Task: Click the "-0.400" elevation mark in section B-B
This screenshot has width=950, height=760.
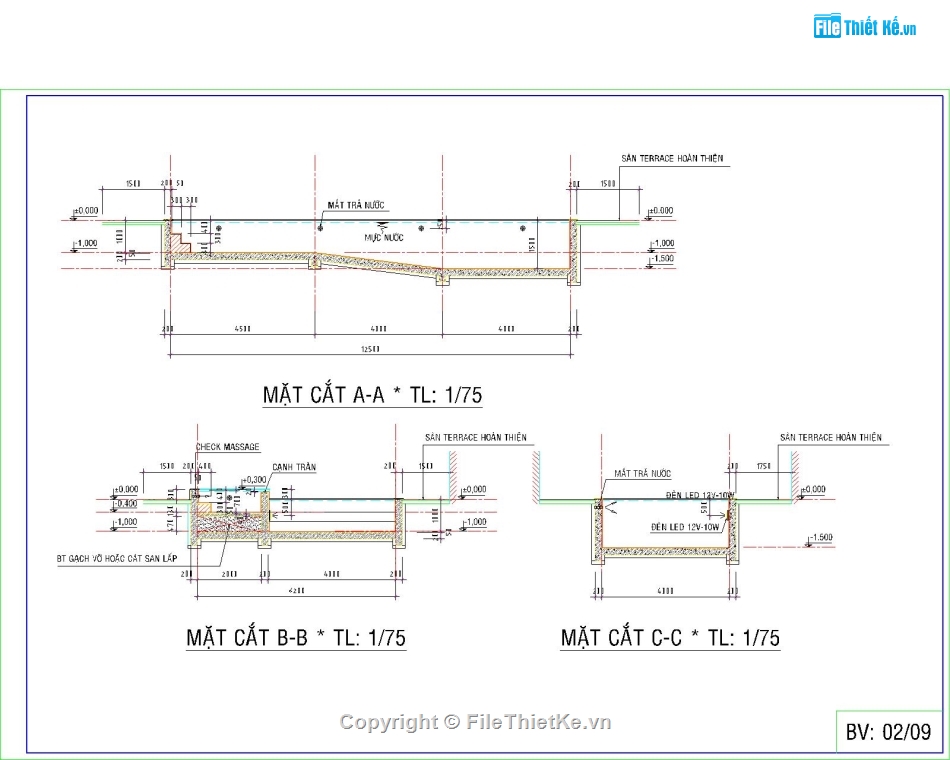Action: coord(125,504)
